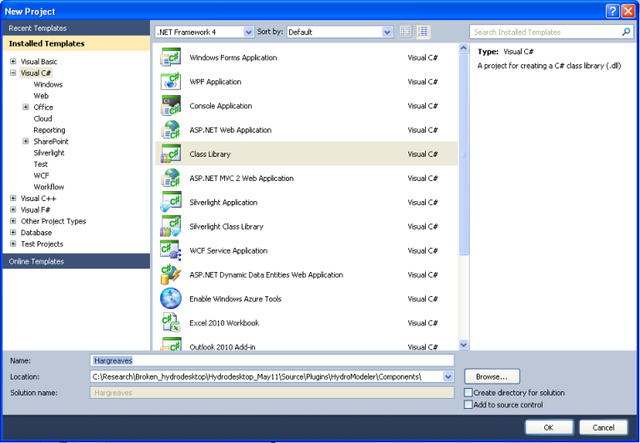Expand the SharePoint node

(x=26, y=141)
